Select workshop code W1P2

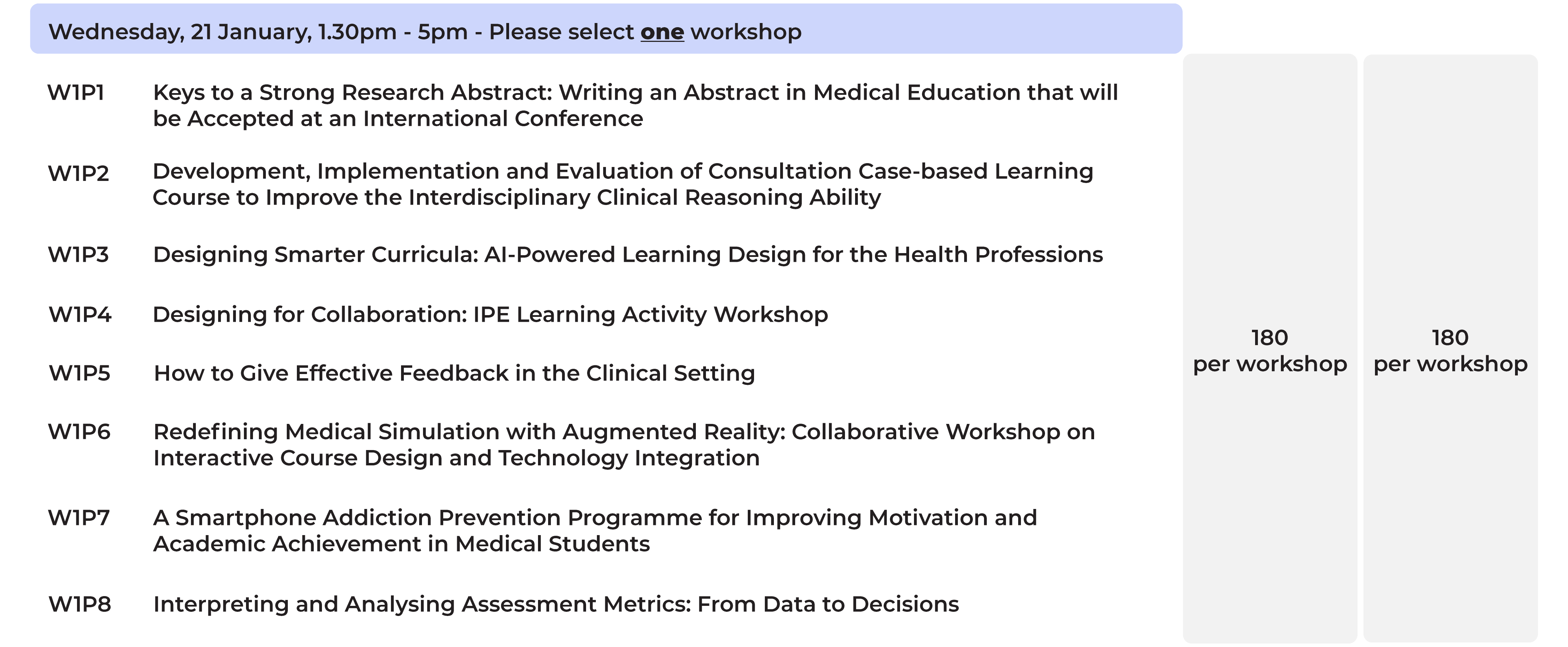coord(78,174)
